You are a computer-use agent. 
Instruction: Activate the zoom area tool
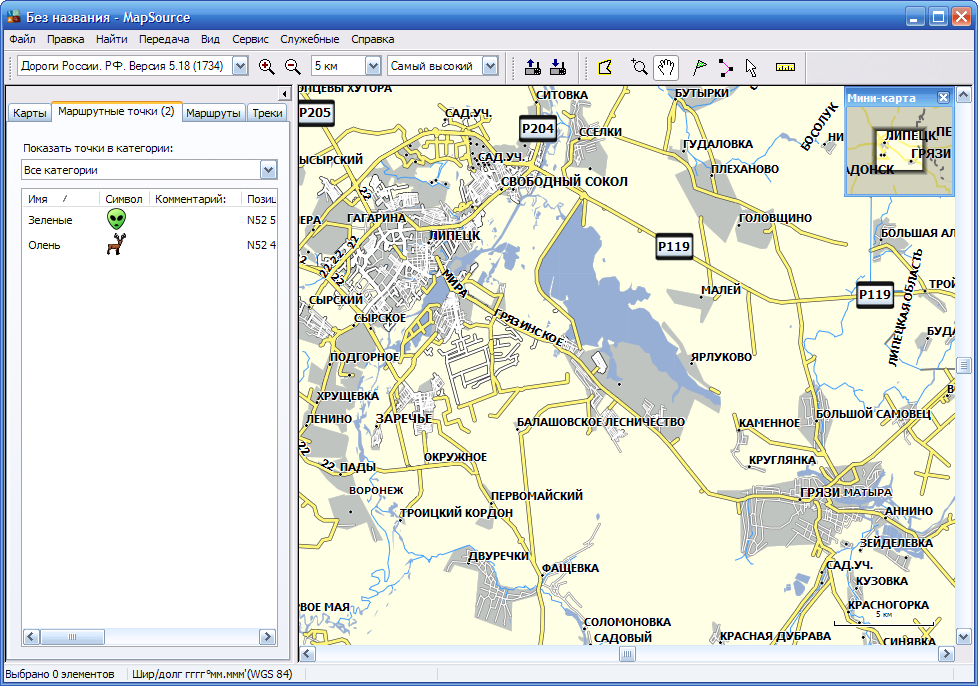639,67
